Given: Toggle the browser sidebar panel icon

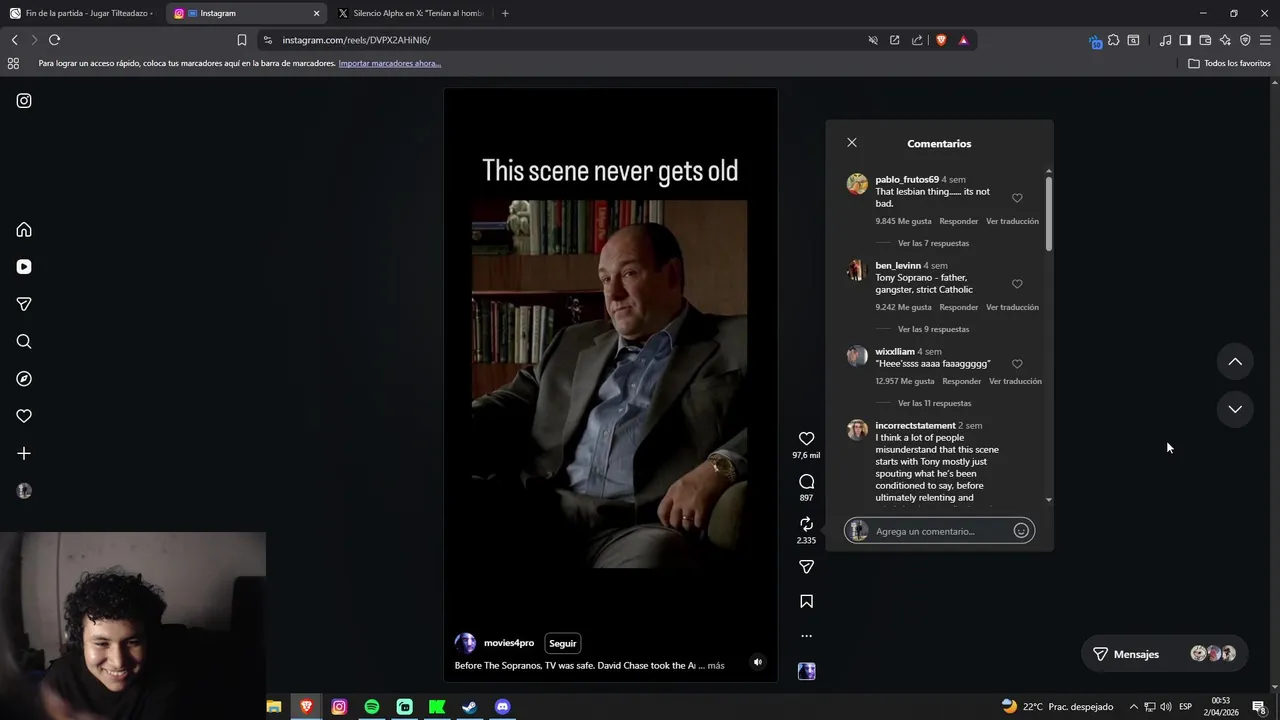Looking at the screenshot, I should pos(1185,40).
